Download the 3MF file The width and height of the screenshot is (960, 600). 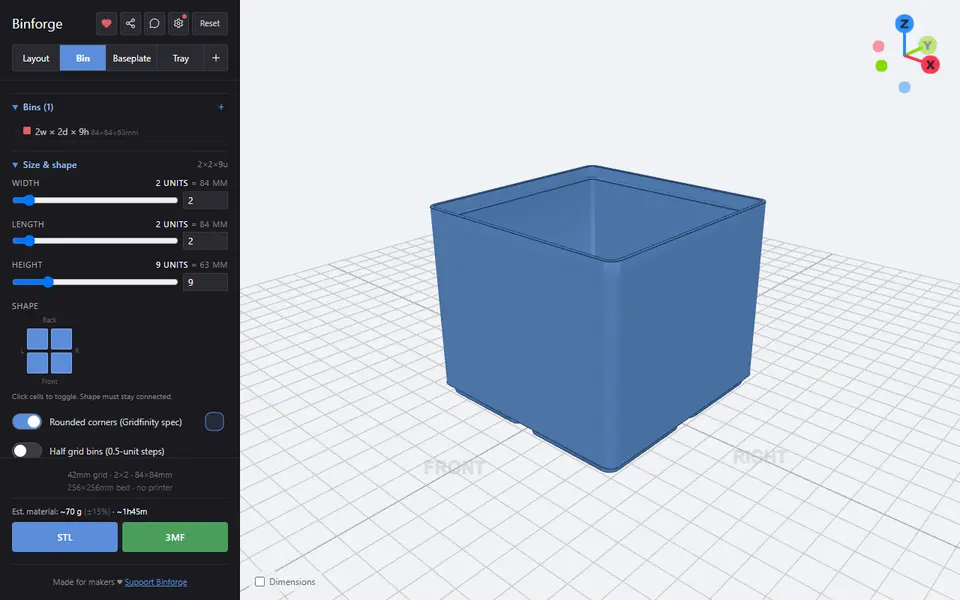tap(175, 537)
